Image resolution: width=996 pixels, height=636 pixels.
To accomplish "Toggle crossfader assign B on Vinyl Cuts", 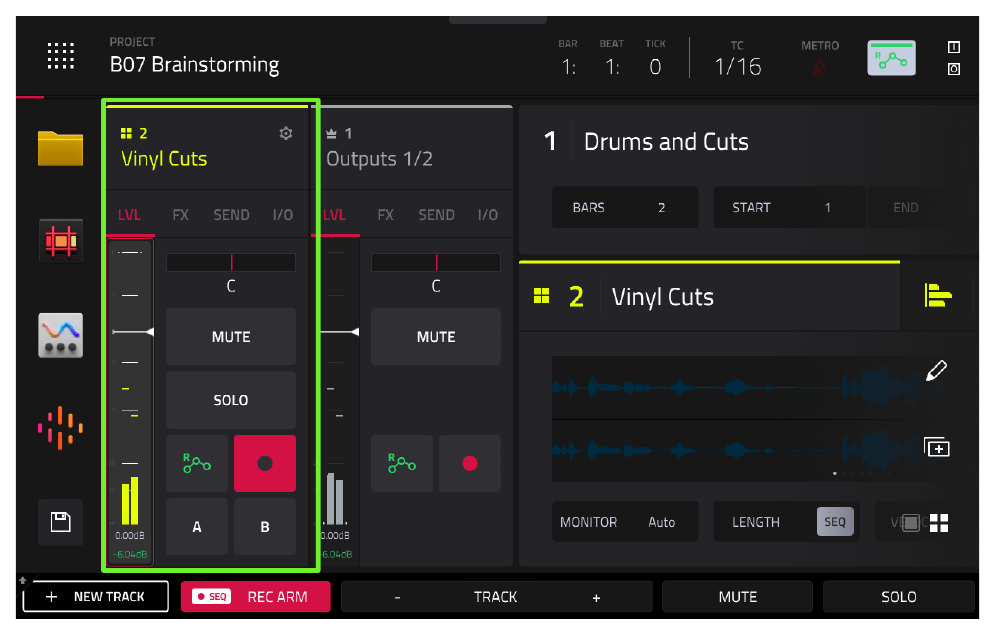I will pyautogui.click(x=265, y=527).
